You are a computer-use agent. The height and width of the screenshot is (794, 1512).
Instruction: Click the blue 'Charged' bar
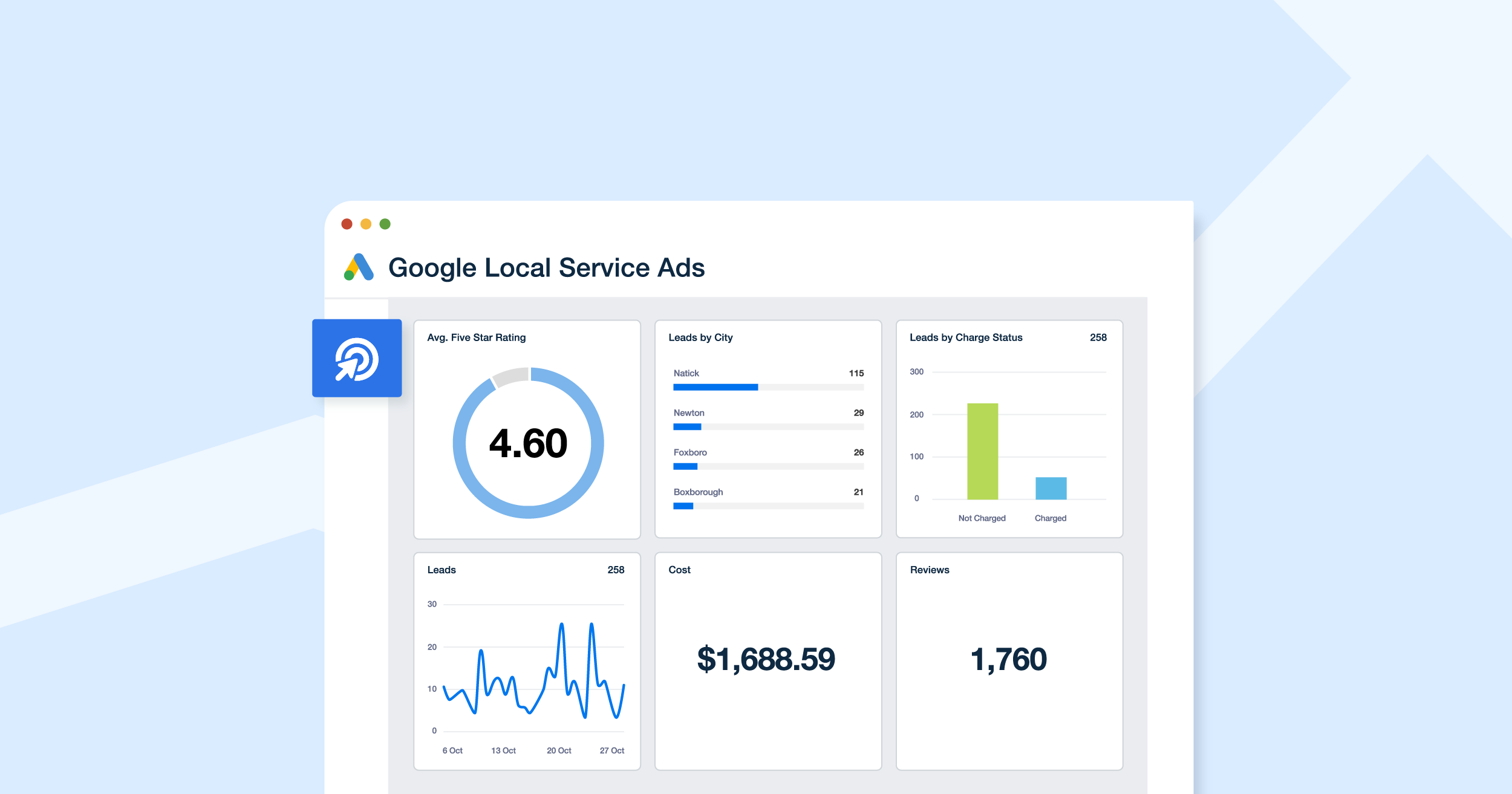tap(1051, 487)
